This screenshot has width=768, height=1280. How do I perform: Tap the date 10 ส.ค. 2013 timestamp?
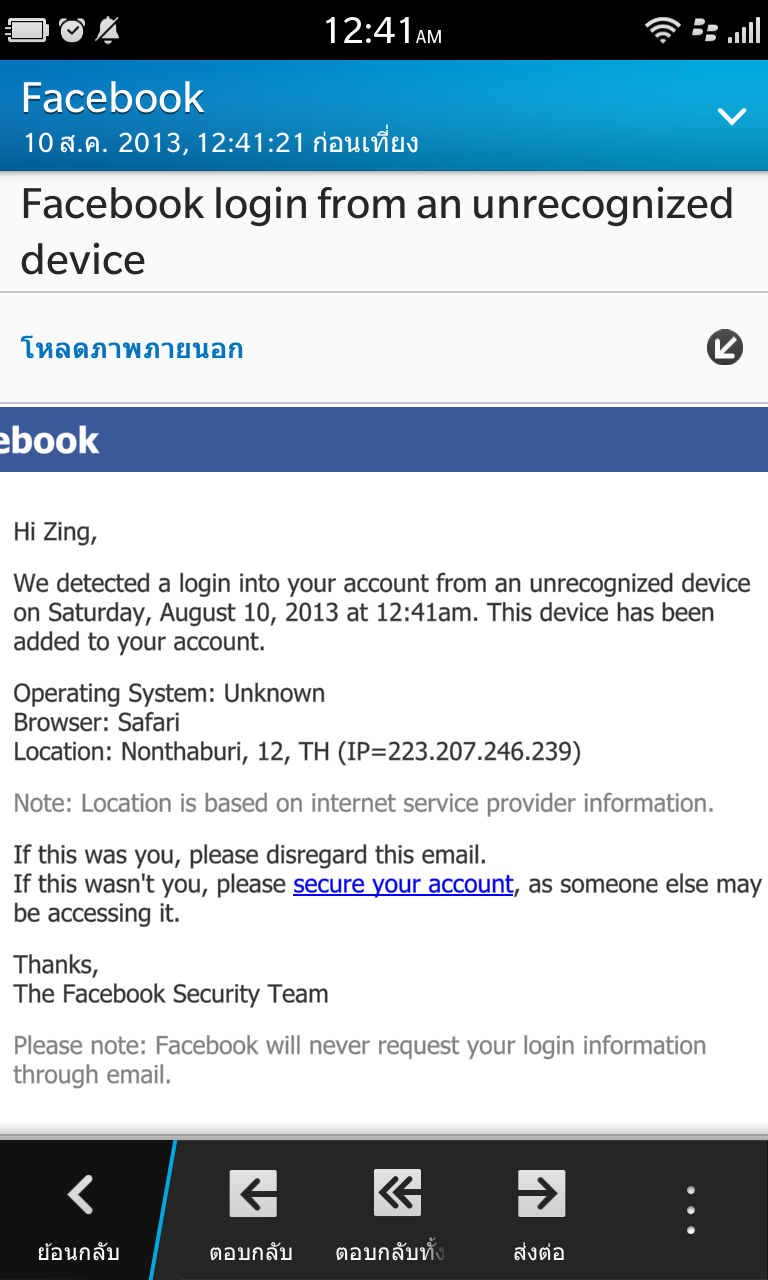click(220, 143)
